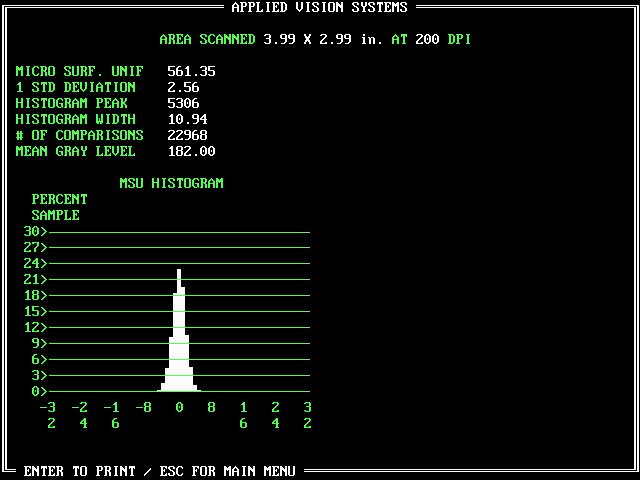The width and height of the screenshot is (640, 480).
Task: Click the positive 16 x-axis label
Action: click(x=243, y=415)
